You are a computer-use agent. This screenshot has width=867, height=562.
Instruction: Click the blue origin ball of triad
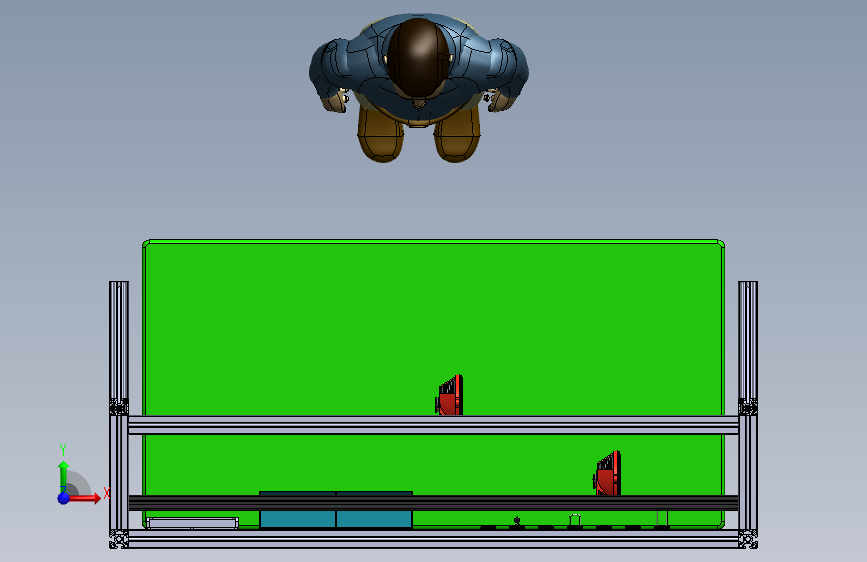click(x=63, y=498)
